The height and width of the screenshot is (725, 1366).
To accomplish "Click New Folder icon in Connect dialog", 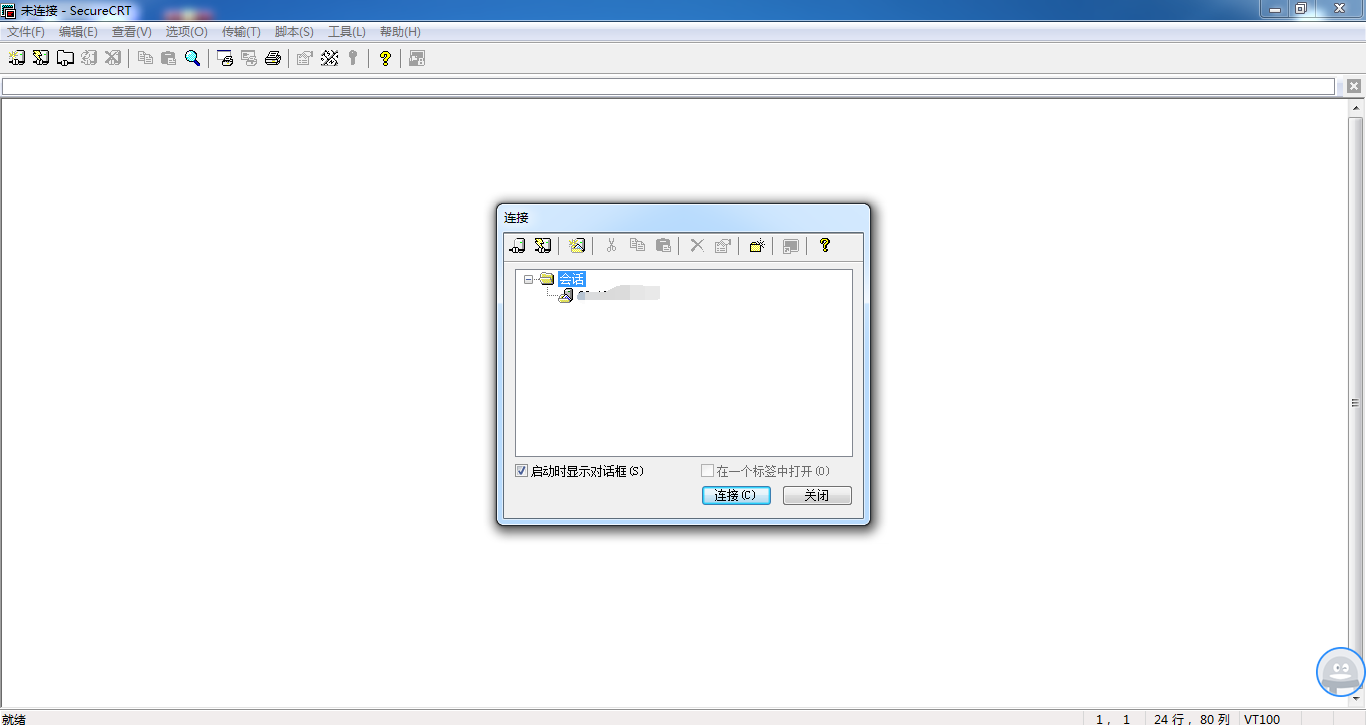I will click(757, 245).
